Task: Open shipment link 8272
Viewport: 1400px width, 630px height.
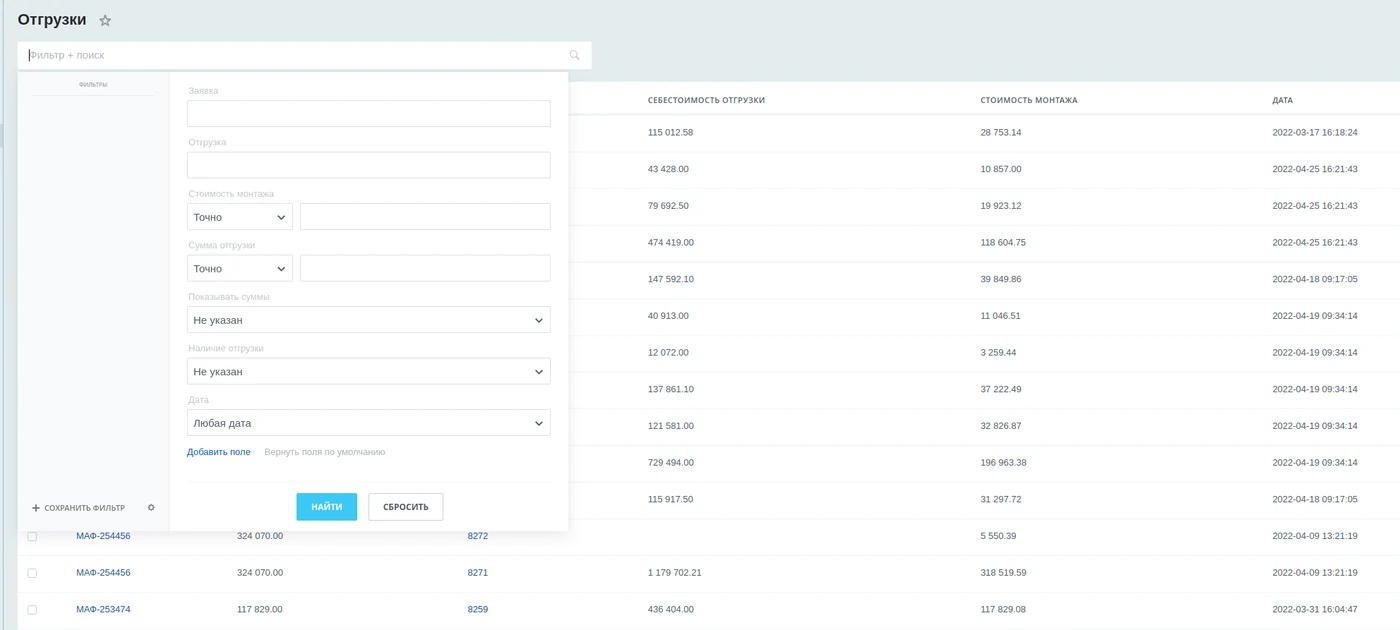Action: tap(478, 536)
